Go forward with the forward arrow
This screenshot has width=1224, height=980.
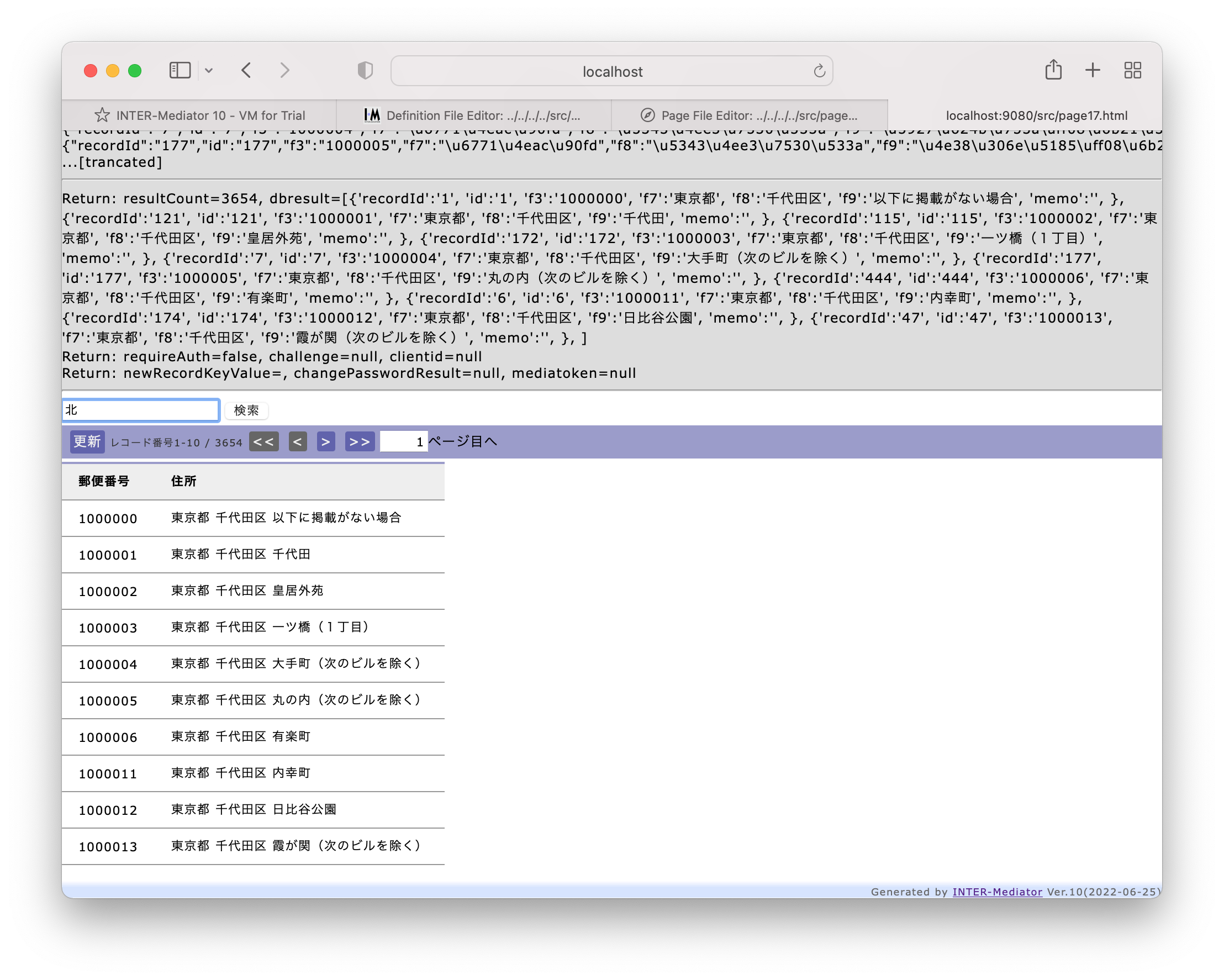click(x=285, y=70)
